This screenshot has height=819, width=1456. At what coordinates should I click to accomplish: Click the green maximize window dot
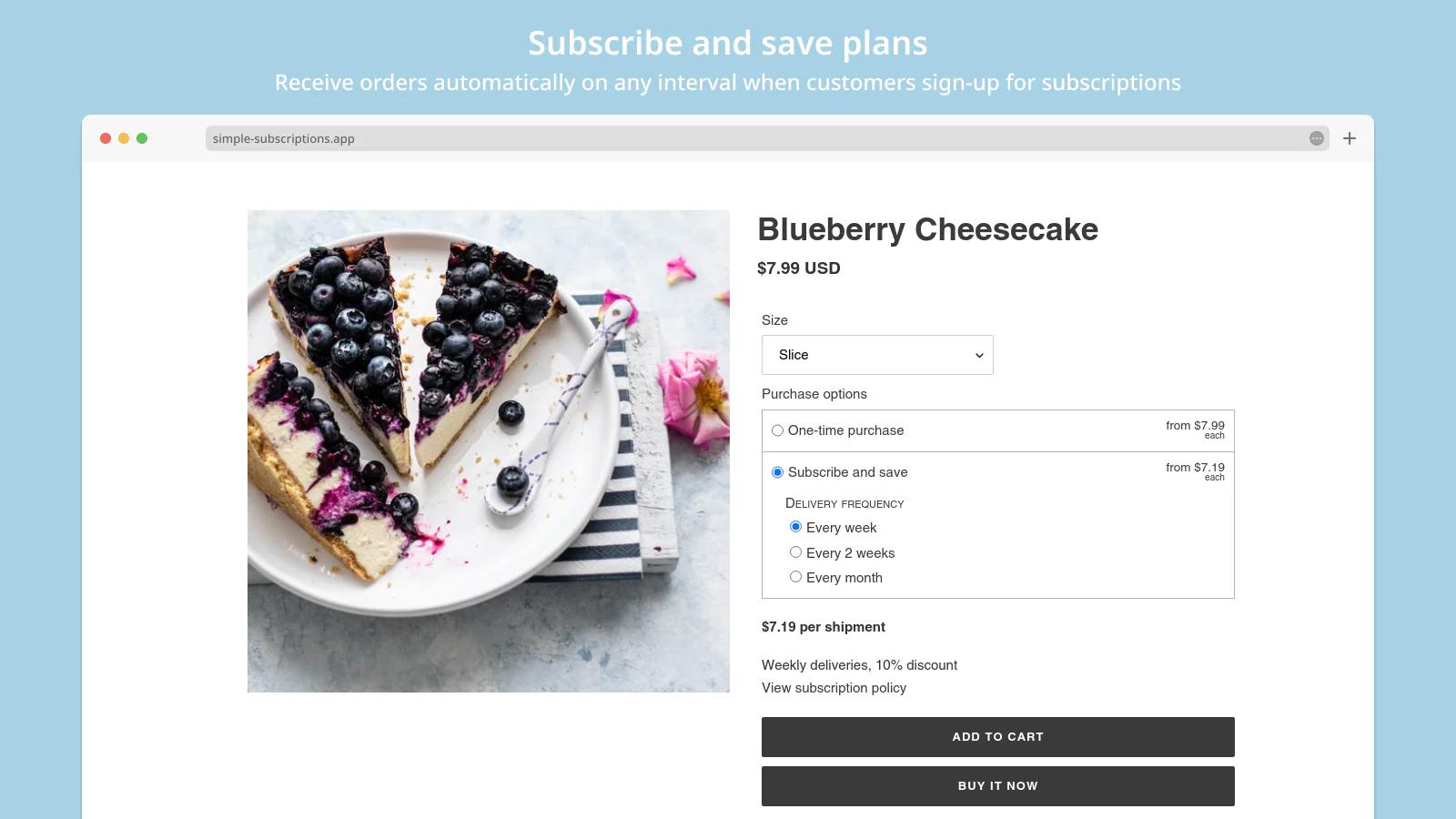[142, 138]
